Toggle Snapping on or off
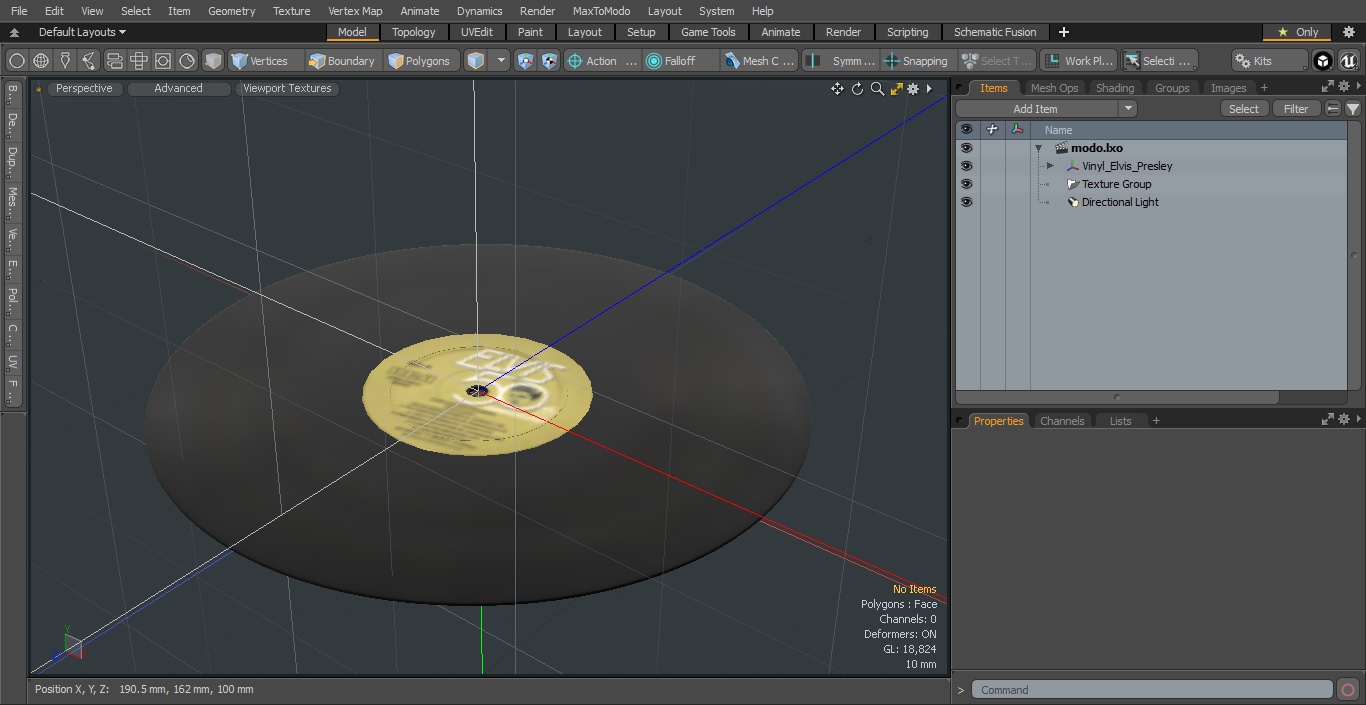The image size is (1366, 705). pos(916,61)
